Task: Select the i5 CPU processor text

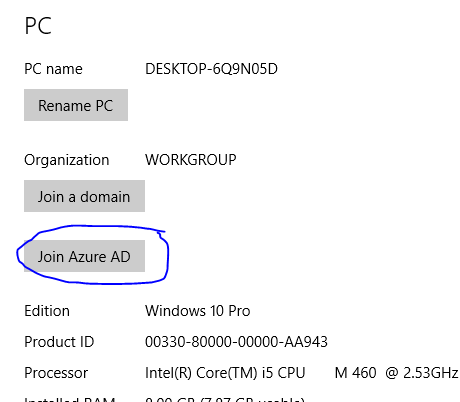Action: tap(283, 373)
